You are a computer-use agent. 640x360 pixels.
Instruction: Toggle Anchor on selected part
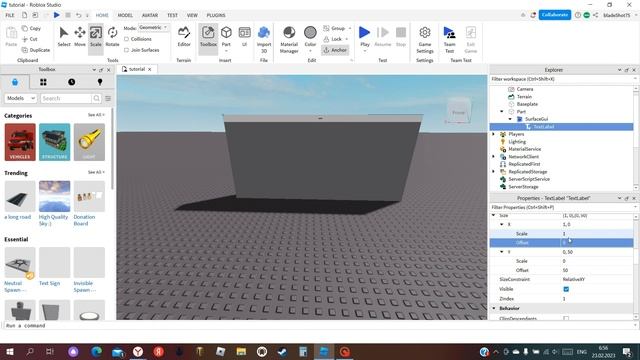335,50
